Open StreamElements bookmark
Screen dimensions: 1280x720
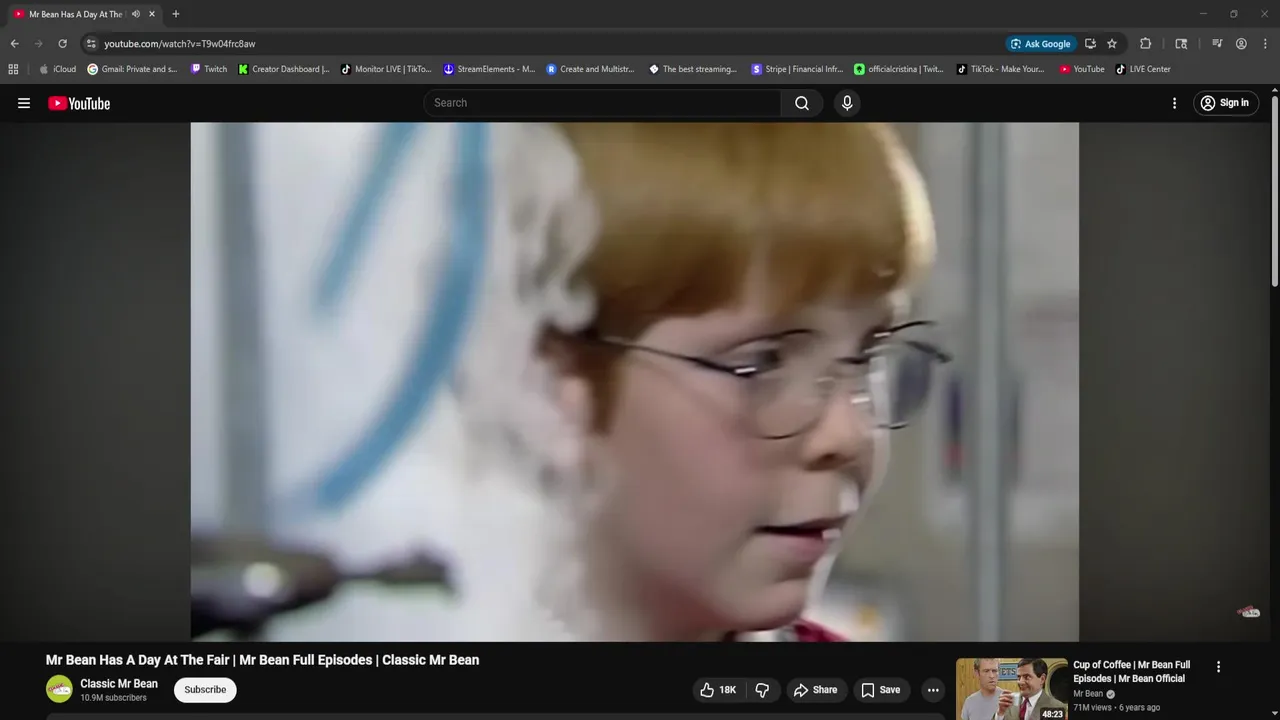[x=489, y=69]
